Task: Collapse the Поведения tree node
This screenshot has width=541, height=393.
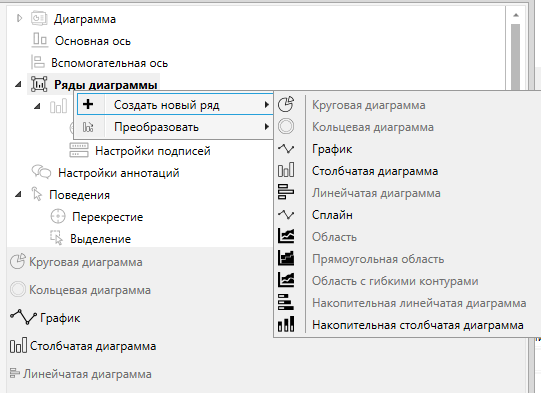Action: point(18,195)
